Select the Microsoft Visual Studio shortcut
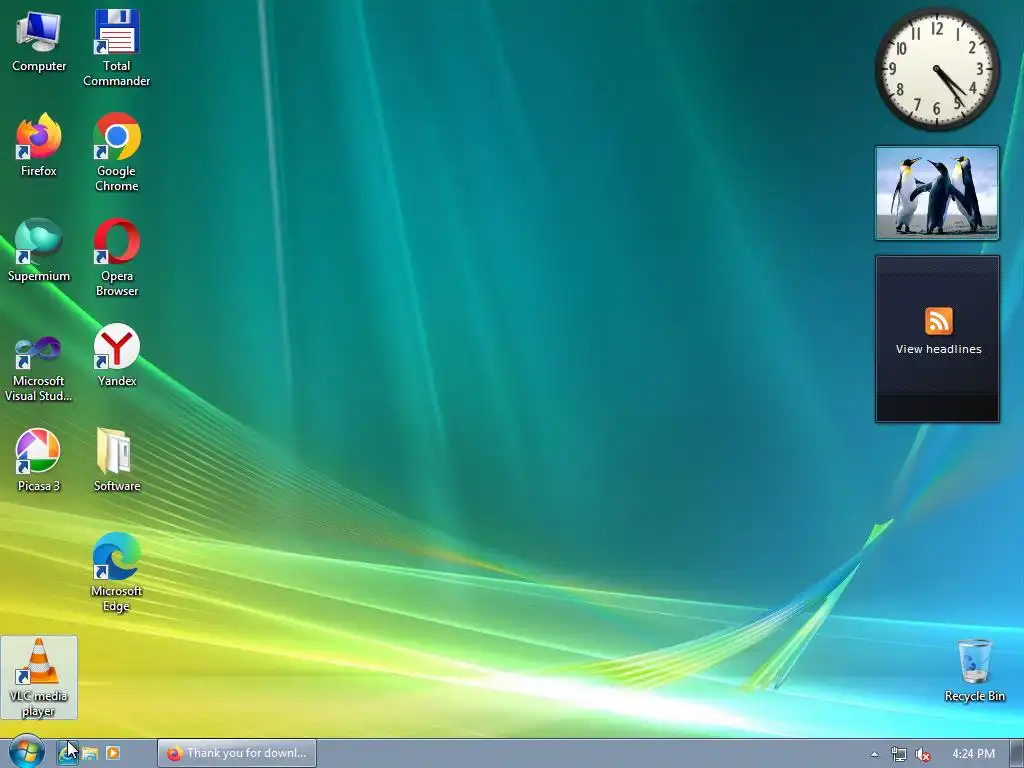This screenshot has height=768, width=1024. coord(39,369)
